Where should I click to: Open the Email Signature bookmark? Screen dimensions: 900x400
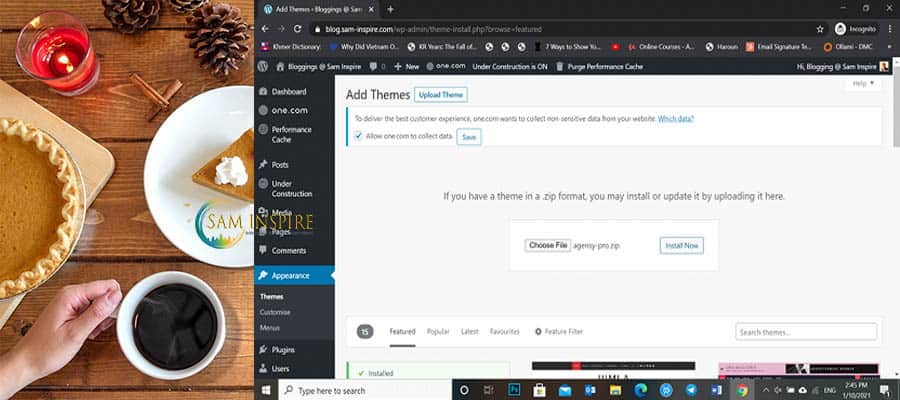coord(779,47)
